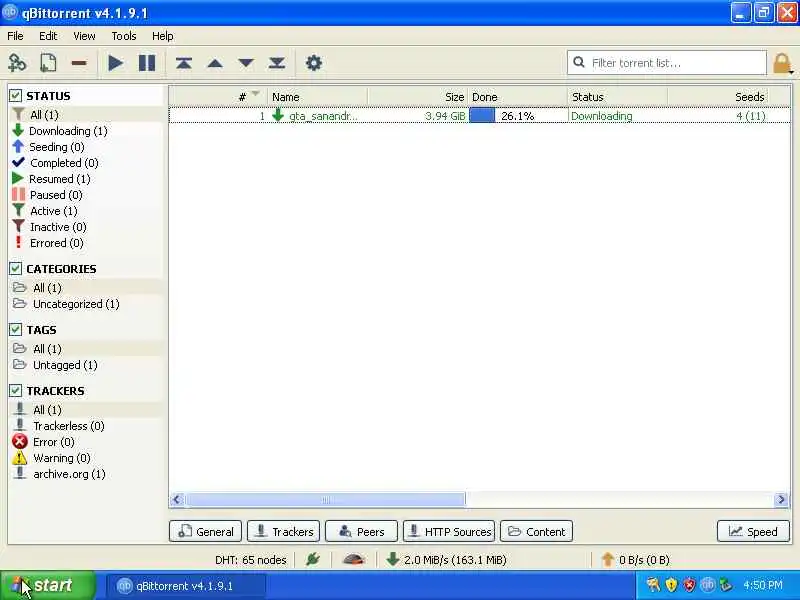Sort by the Status column header
The width and height of the screenshot is (800, 600).
pyautogui.click(x=617, y=96)
